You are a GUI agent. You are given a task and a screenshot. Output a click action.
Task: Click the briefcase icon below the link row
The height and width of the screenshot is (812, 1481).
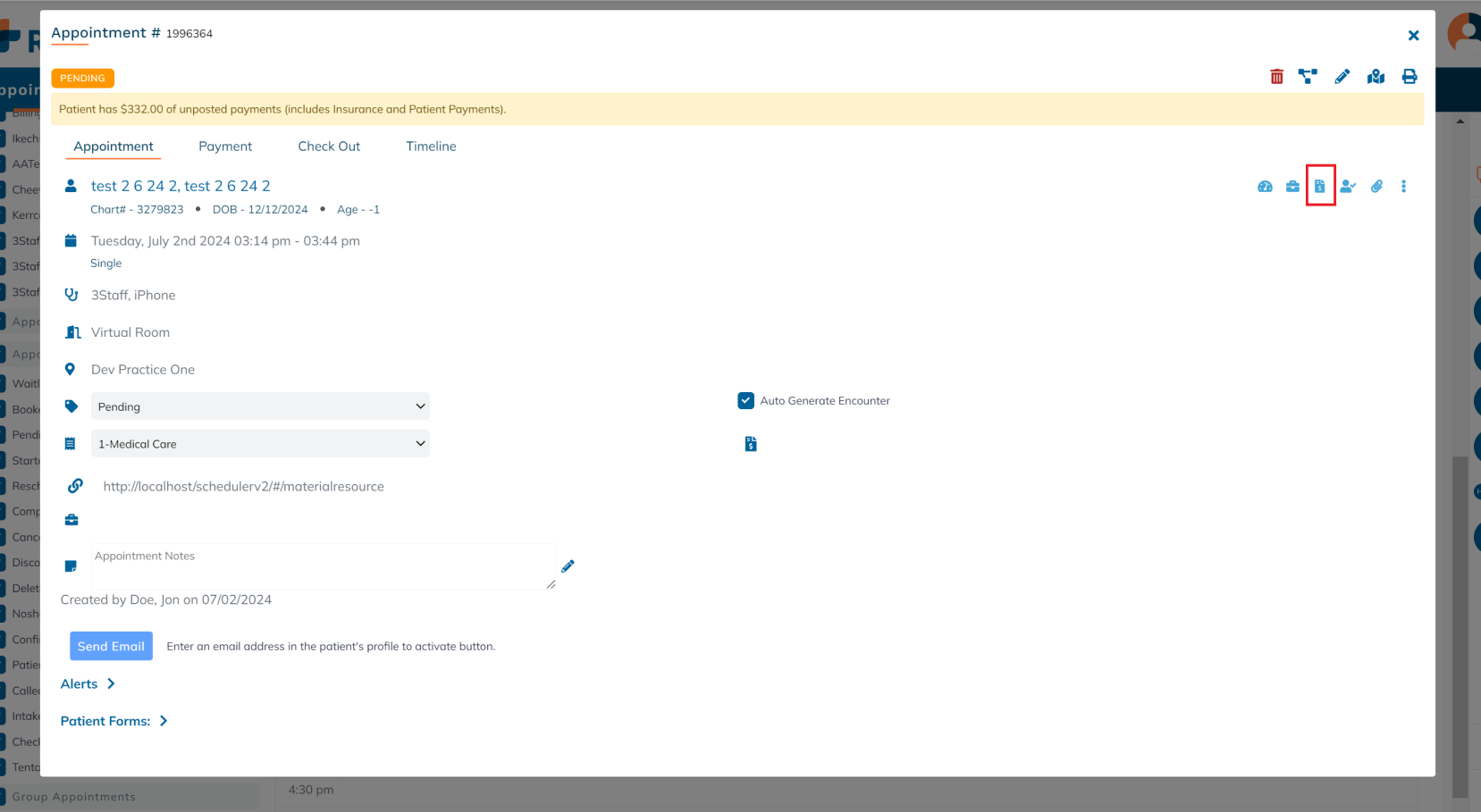pyautogui.click(x=72, y=520)
